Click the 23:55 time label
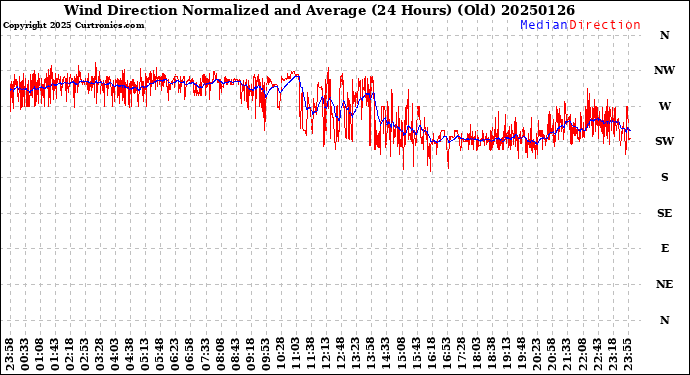Image resolution: width=690 pixels, height=375 pixels. (628, 355)
